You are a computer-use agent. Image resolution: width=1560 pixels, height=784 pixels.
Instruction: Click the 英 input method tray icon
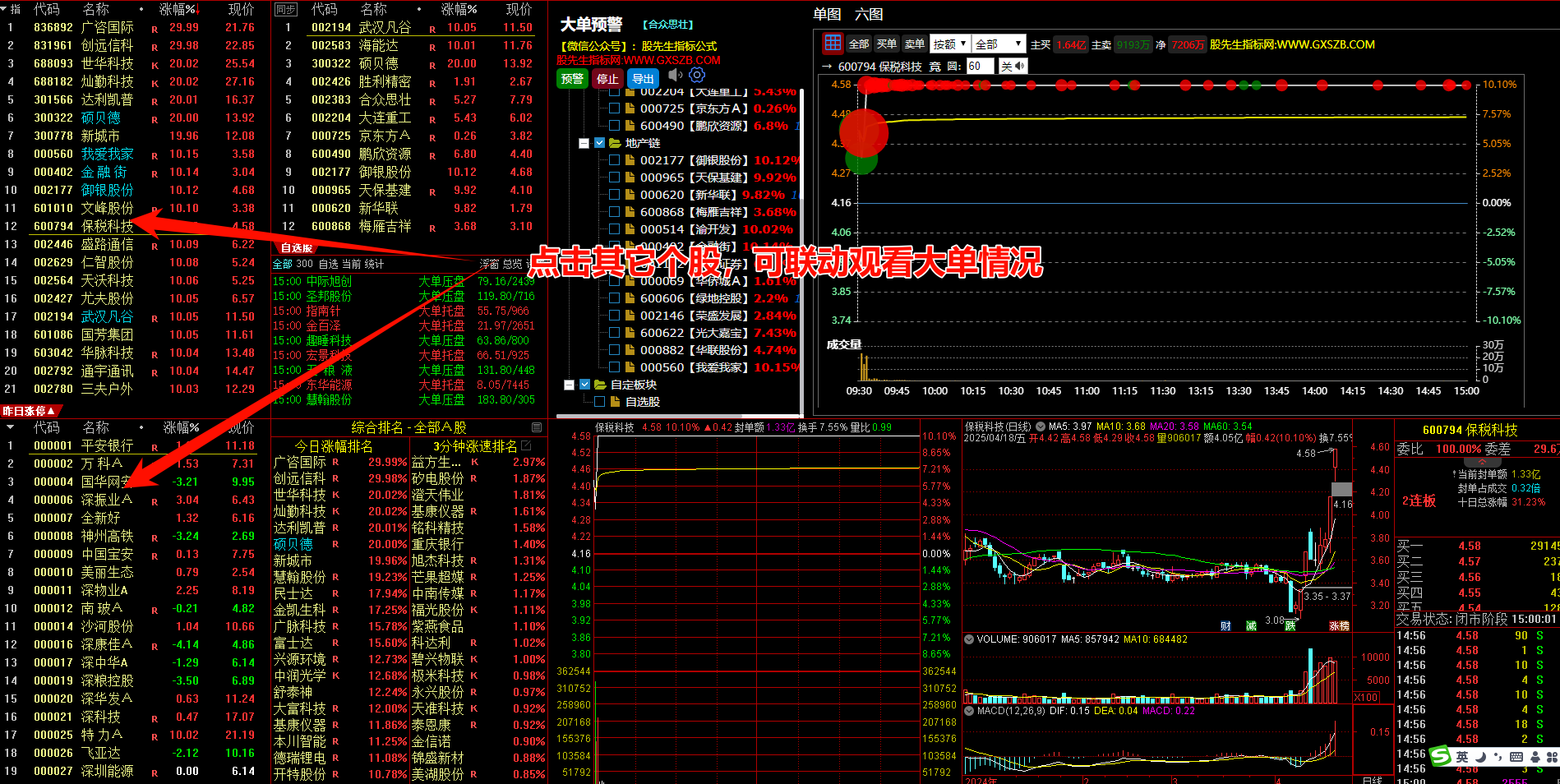(1462, 757)
